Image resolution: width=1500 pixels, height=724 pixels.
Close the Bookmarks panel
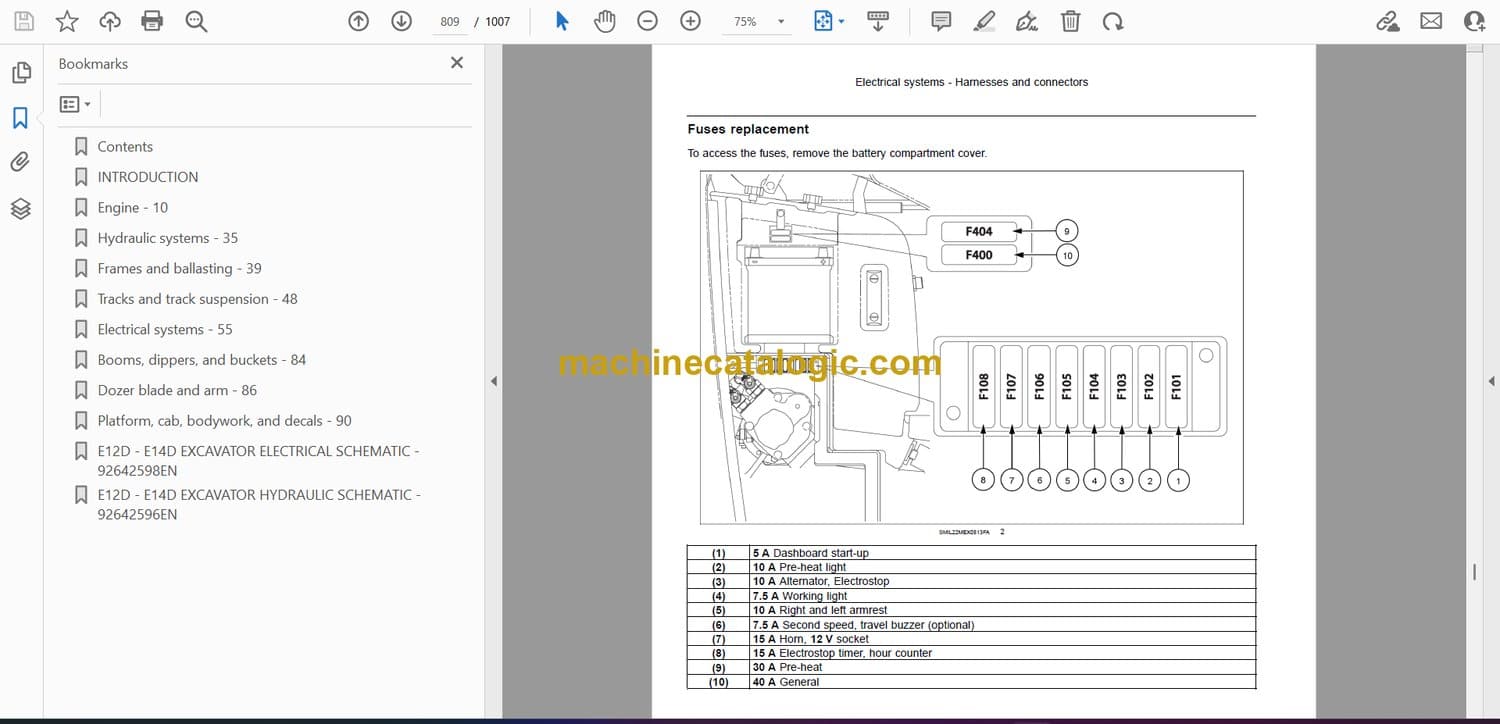[x=457, y=63]
